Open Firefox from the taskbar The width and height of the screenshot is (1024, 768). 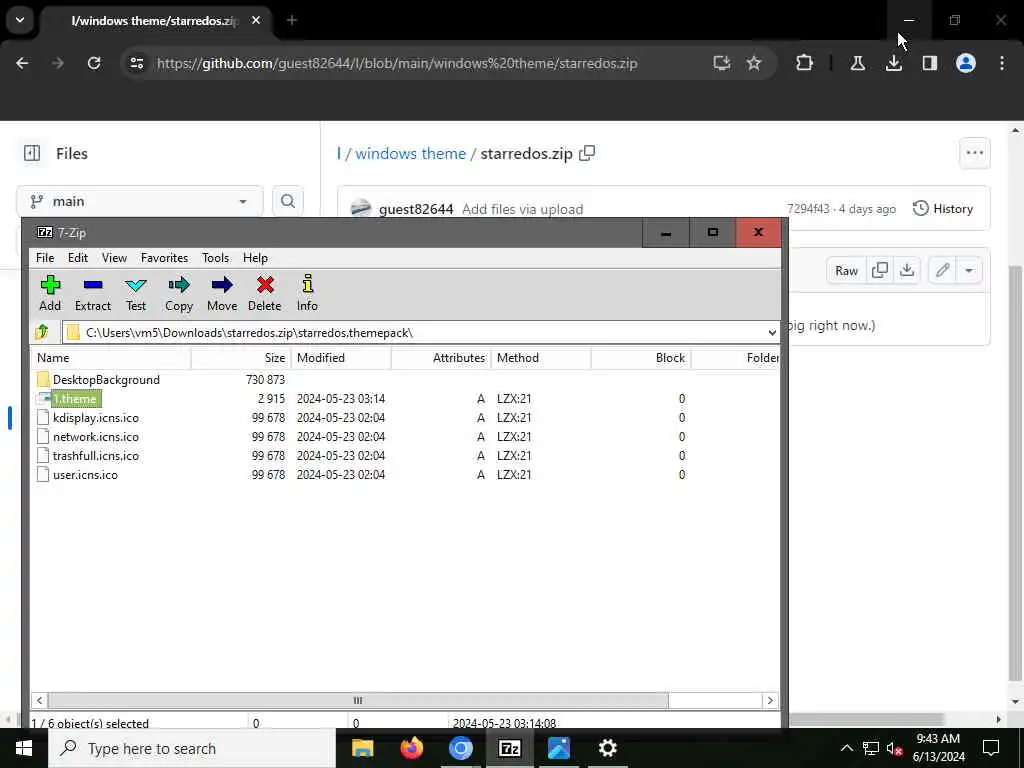click(x=411, y=748)
